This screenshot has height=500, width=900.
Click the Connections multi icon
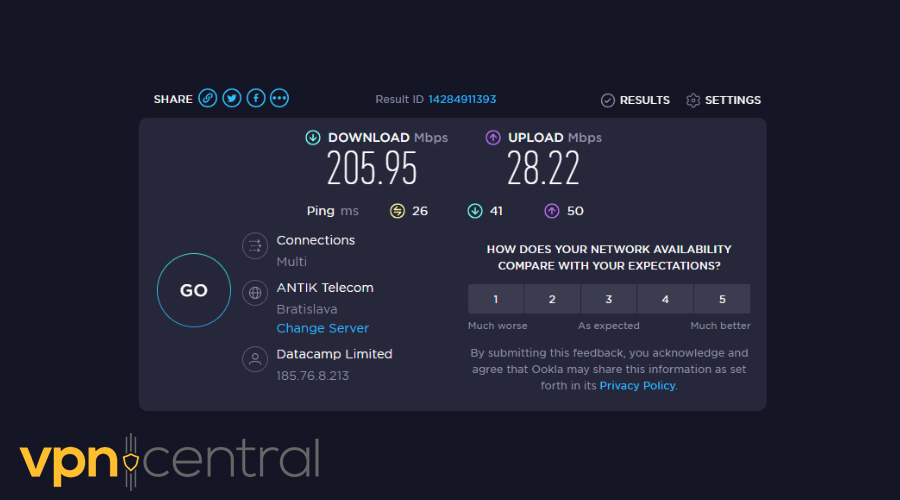(255, 246)
